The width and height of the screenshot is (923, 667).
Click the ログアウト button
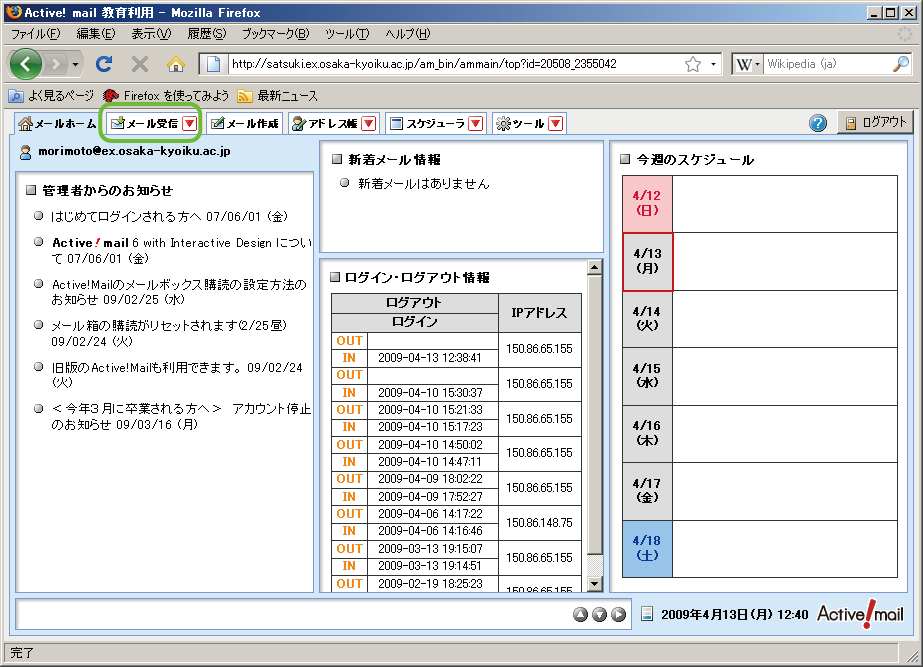[x=875, y=123]
